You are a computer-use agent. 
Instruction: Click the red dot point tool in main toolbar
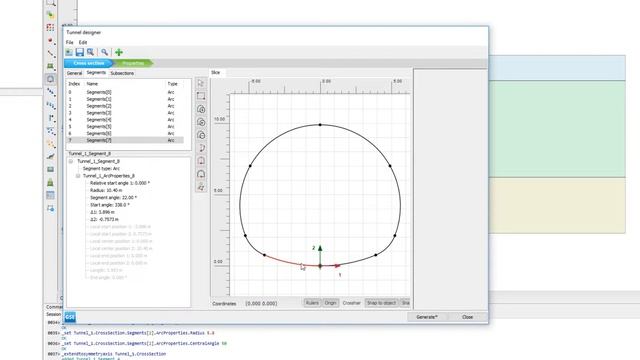50,41
